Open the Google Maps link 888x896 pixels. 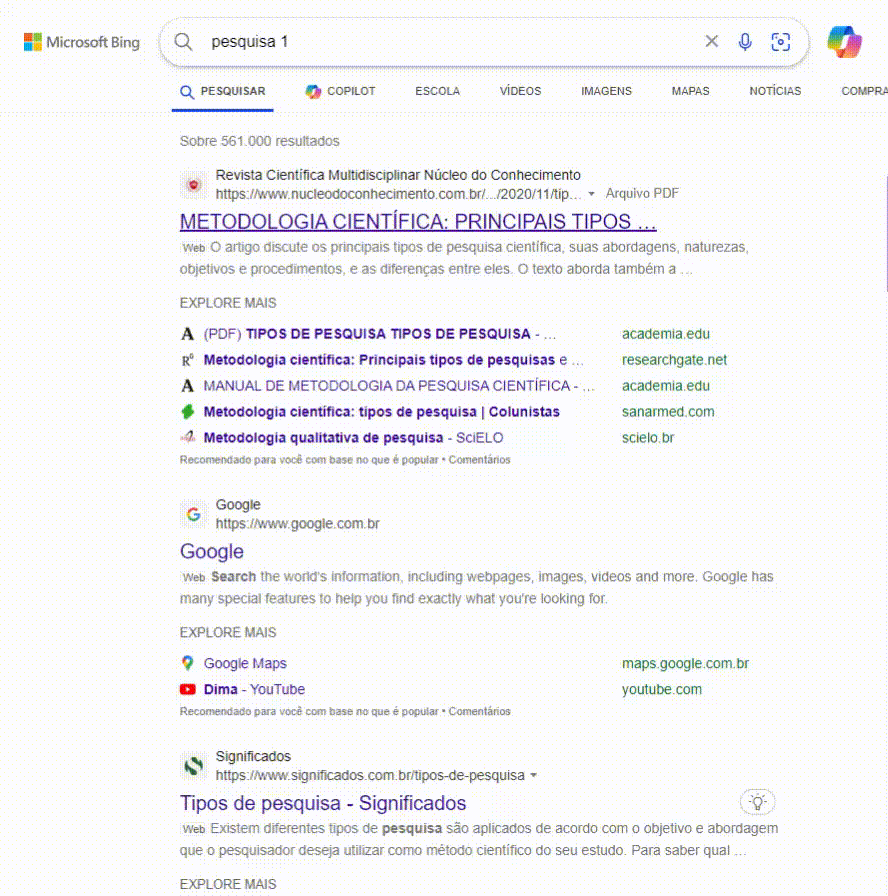[x=245, y=663]
